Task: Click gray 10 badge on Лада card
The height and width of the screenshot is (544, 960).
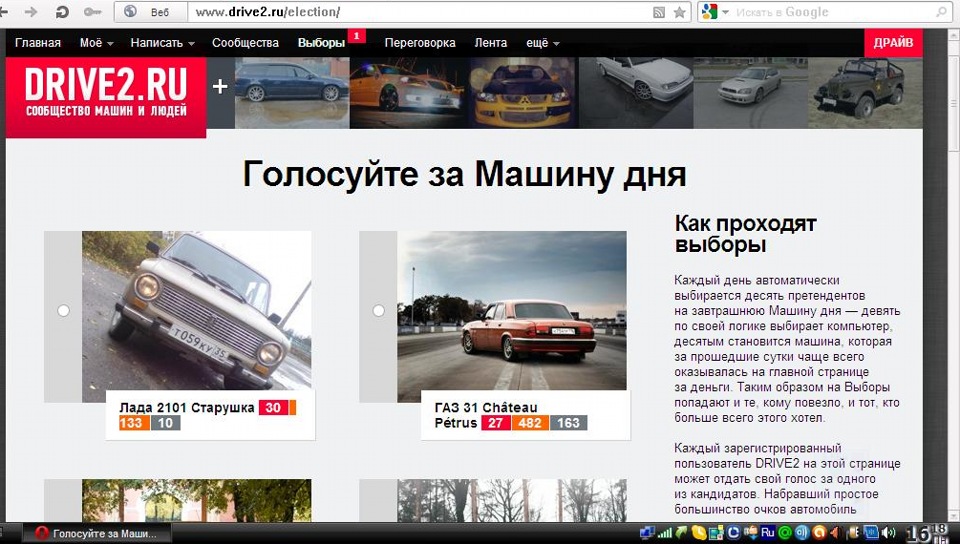Action: coord(165,423)
